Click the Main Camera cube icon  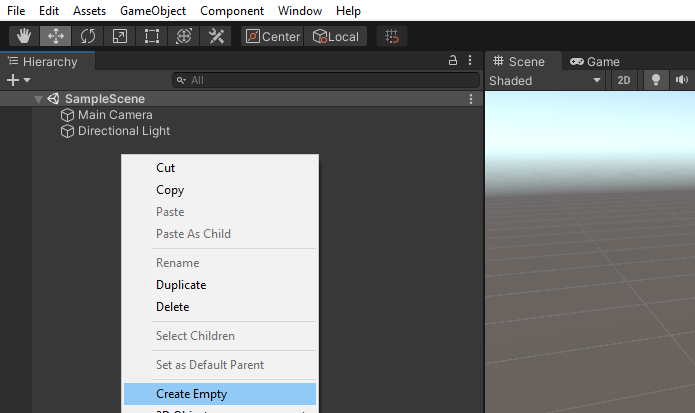[67, 115]
